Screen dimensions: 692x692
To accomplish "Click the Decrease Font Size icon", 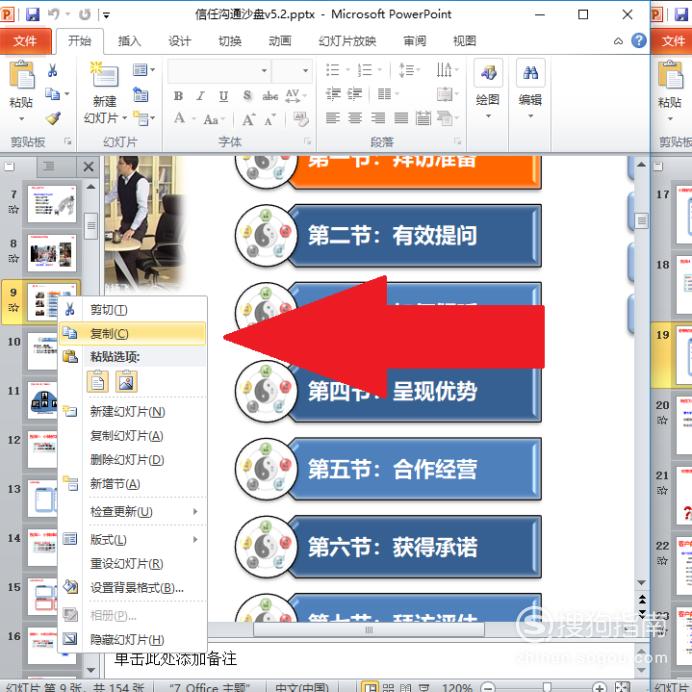I will [270, 119].
